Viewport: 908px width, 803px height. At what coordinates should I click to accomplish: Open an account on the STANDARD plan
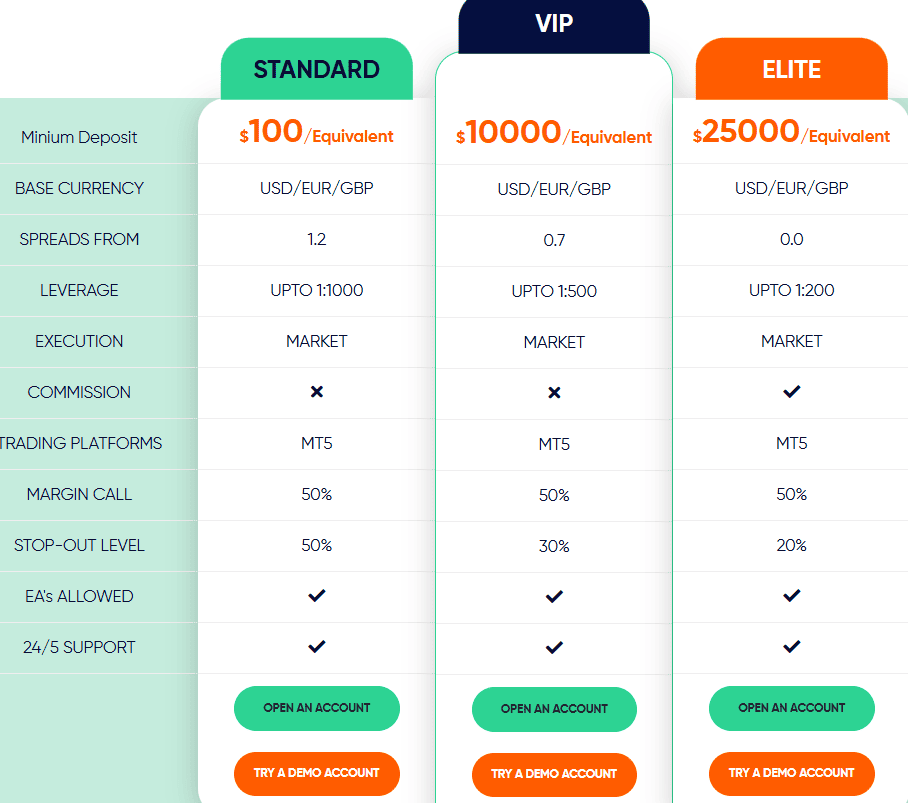tap(316, 708)
